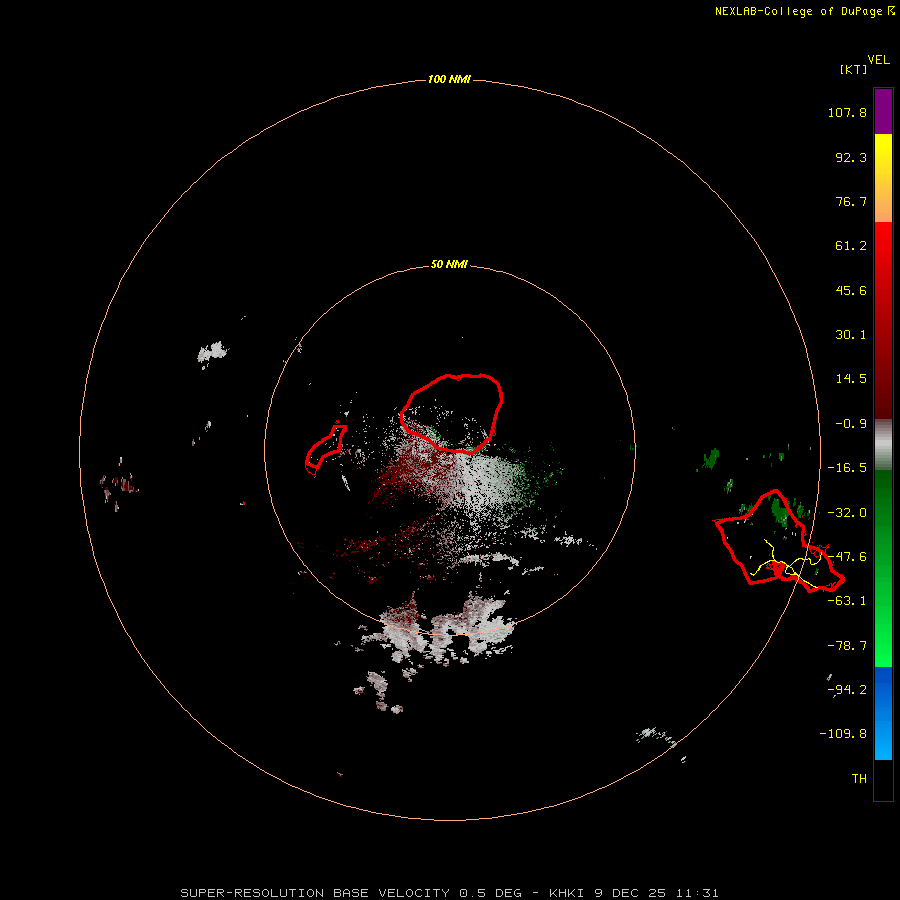Click the small red island outline west of center
The image size is (900, 900).
(x=325, y=450)
